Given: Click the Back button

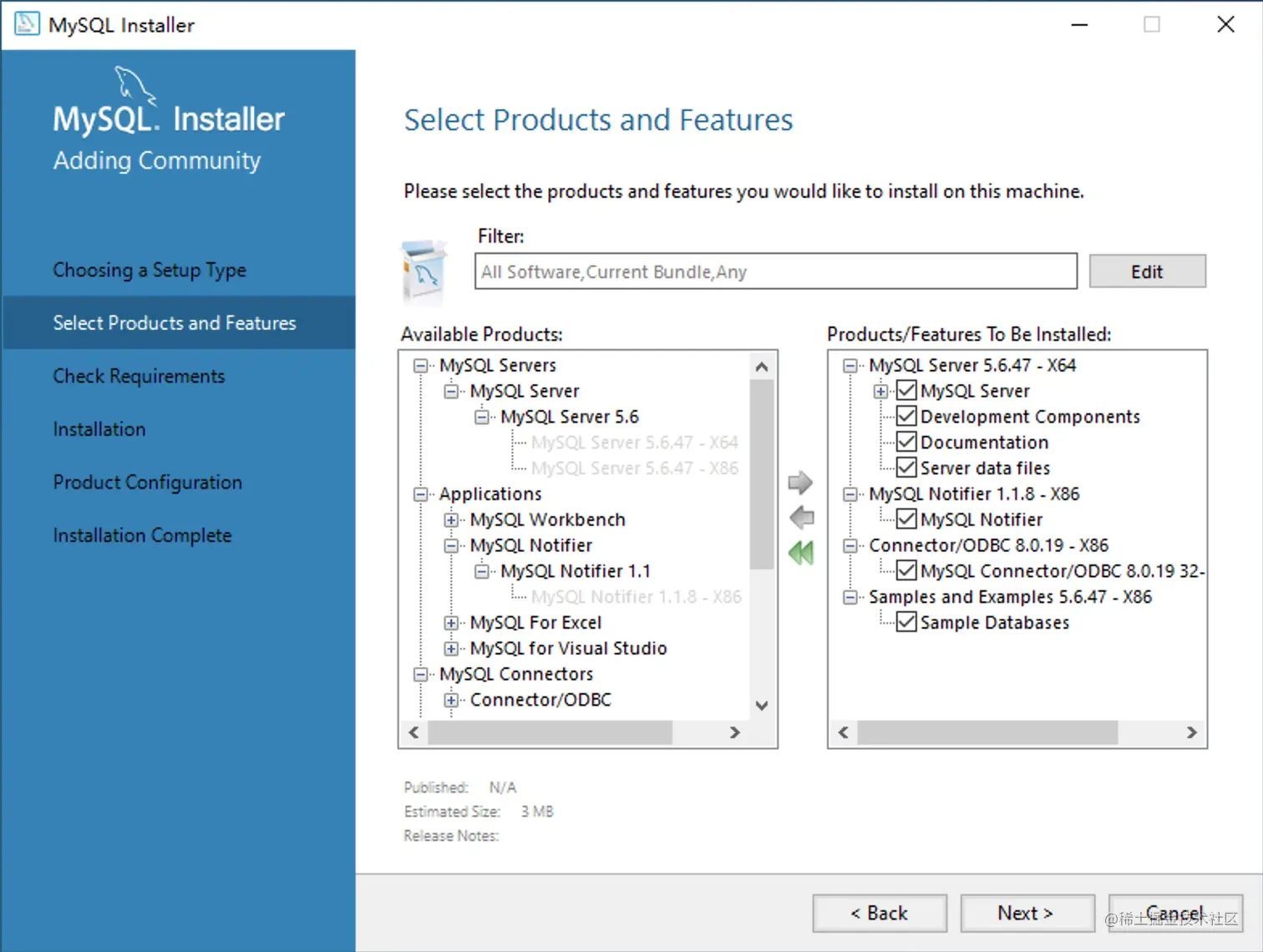Looking at the screenshot, I should point(880,914).
